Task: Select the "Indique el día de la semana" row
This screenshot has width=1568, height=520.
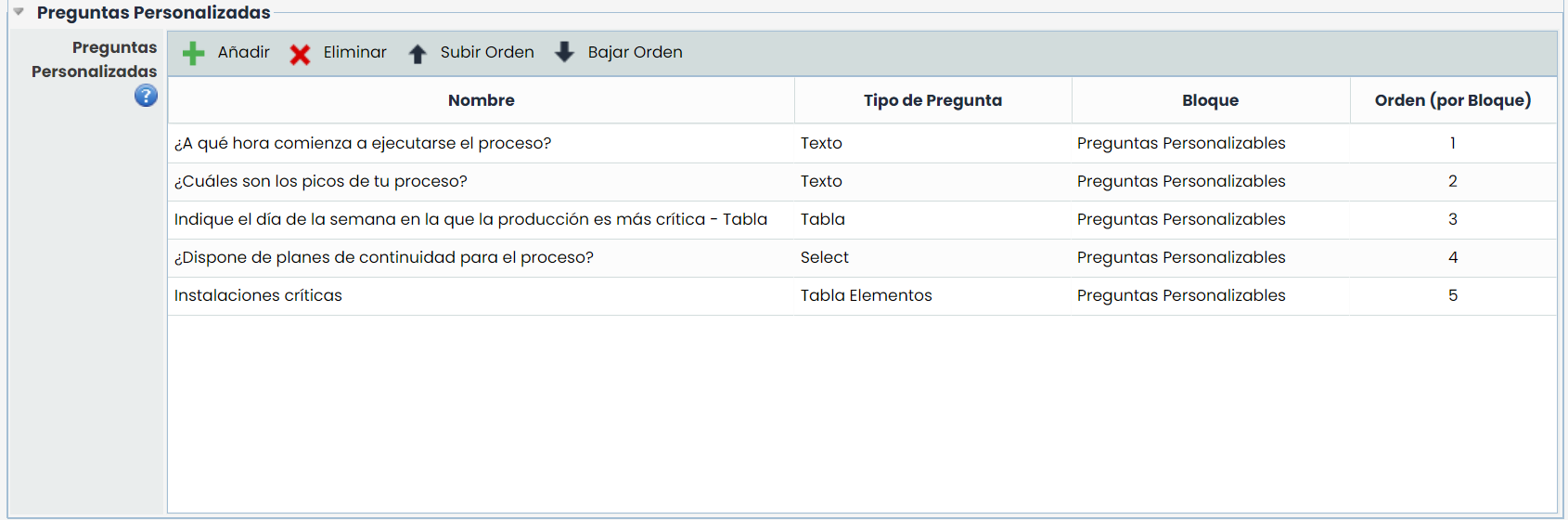Action: point(470,219)
